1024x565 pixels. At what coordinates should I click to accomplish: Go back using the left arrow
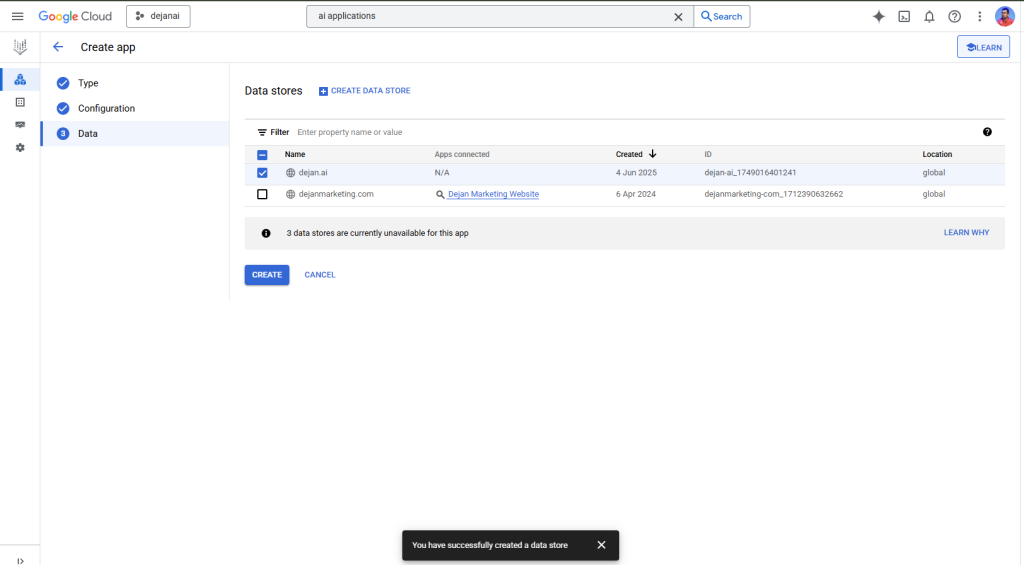click(x=58, y=47)
